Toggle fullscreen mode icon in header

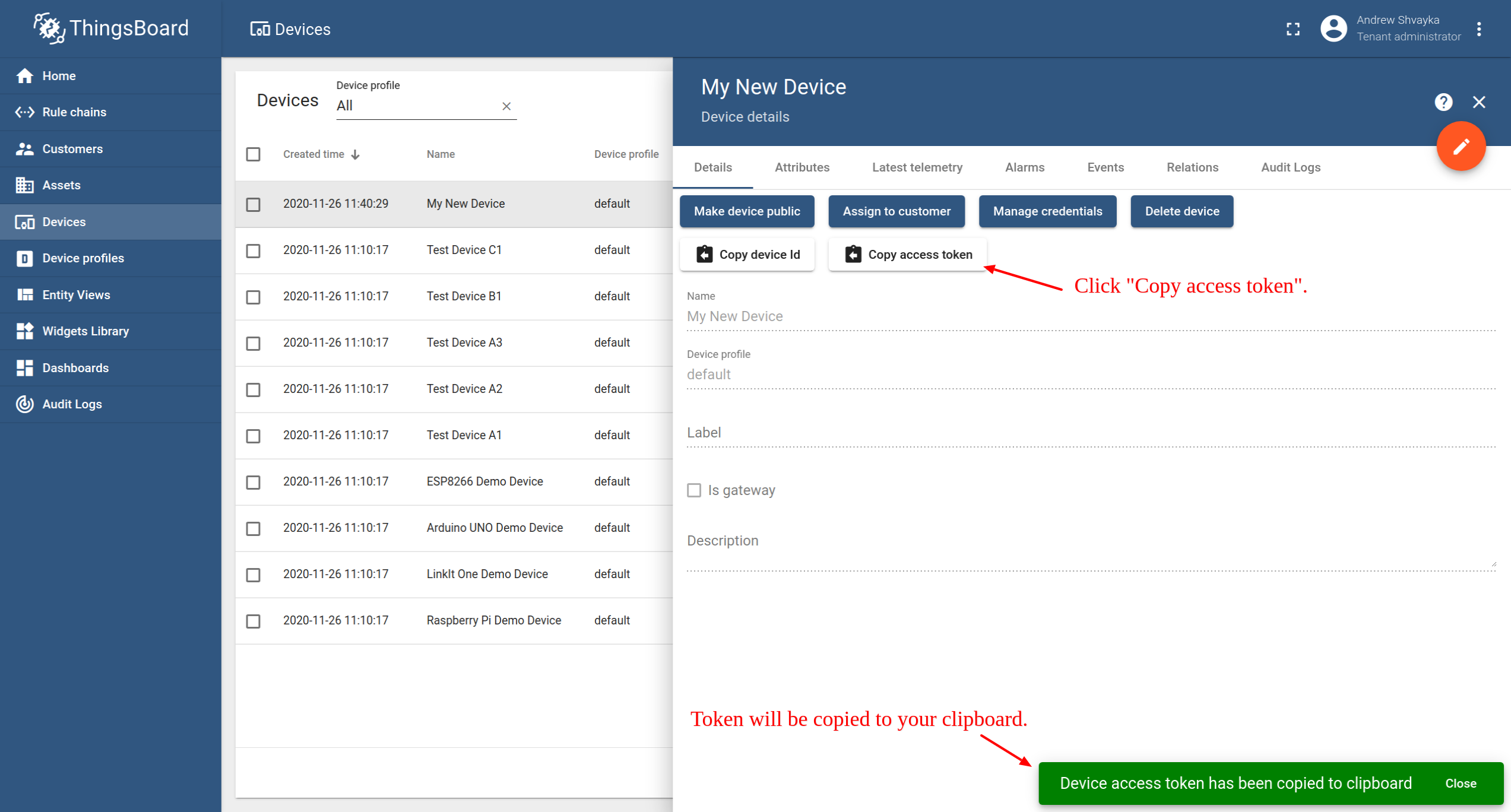(x=1293, y=29)
